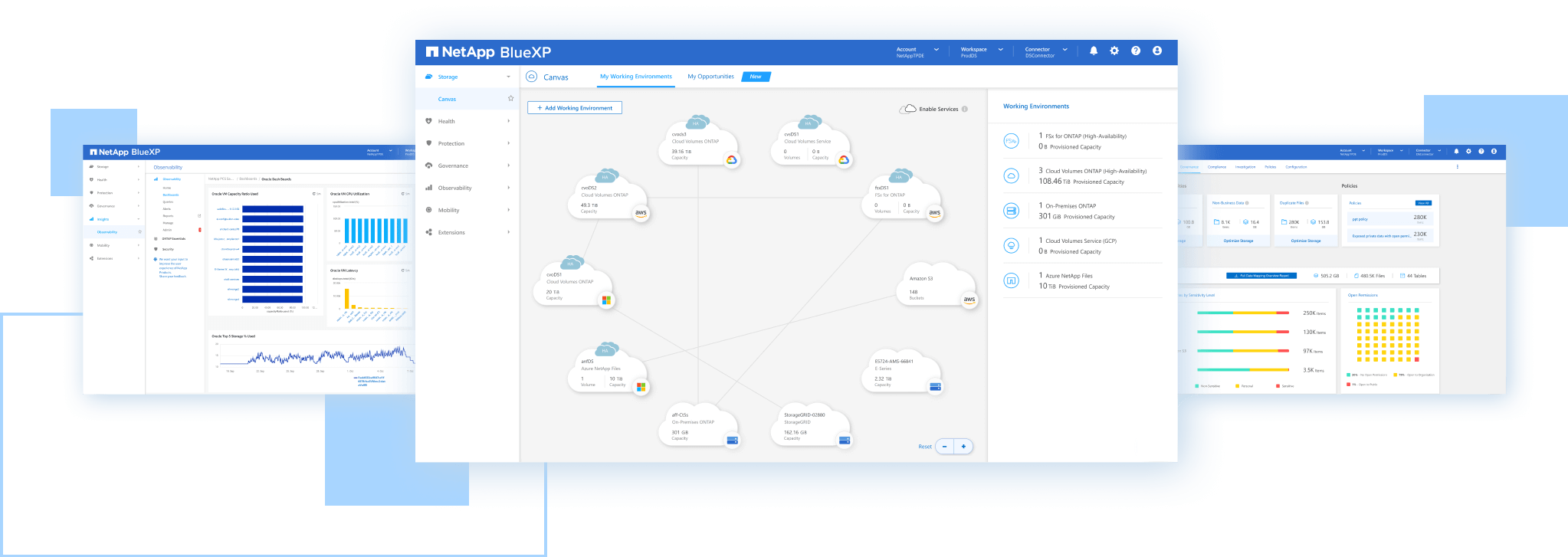This screenshot has height=557, width=1568.
Task: Click View All policies button, right window
Action: click(1423, 203)
